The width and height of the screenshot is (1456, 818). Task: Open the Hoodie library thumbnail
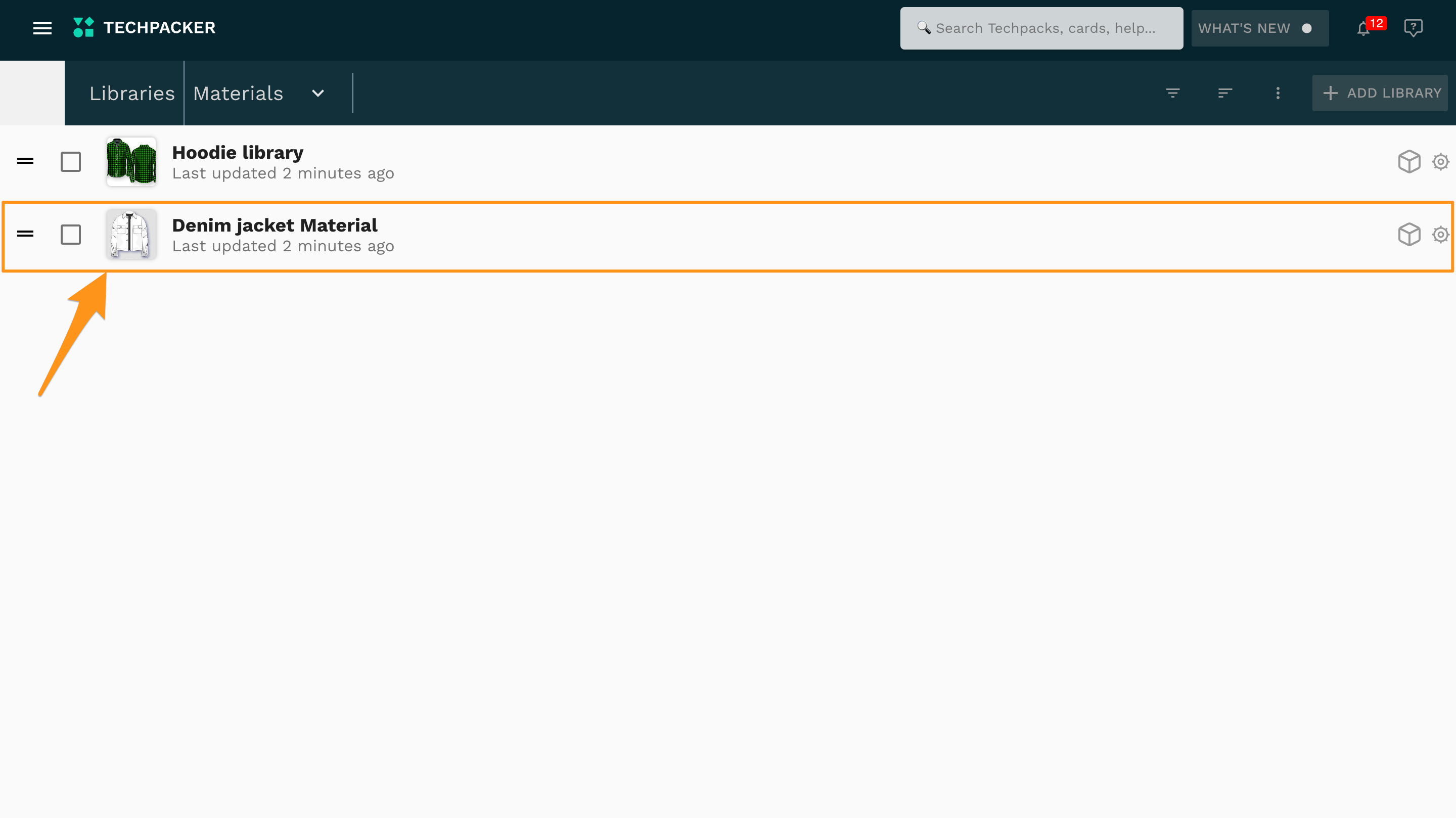coord(131,162)
